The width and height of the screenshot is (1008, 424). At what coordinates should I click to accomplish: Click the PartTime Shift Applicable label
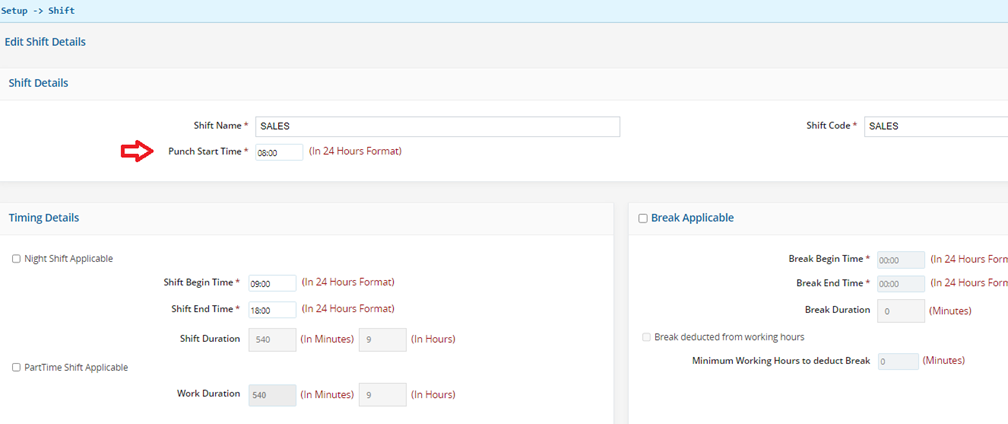pyautogui.click(x=76, y=367)
